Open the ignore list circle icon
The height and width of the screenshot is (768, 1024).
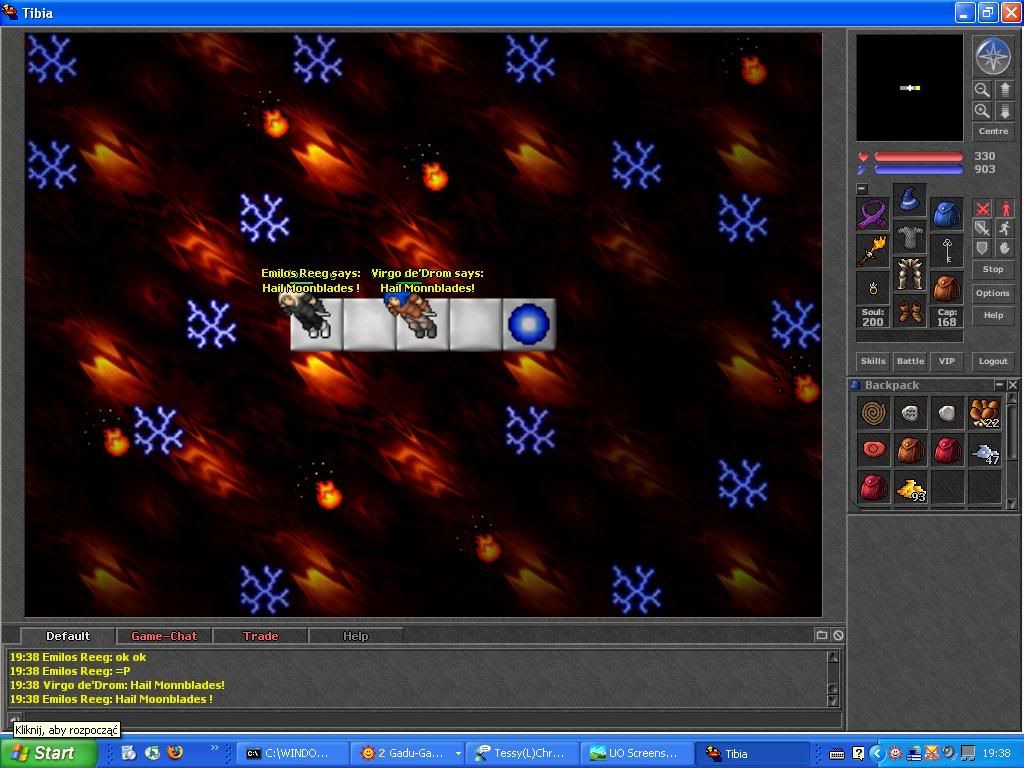tap(838, 635)
